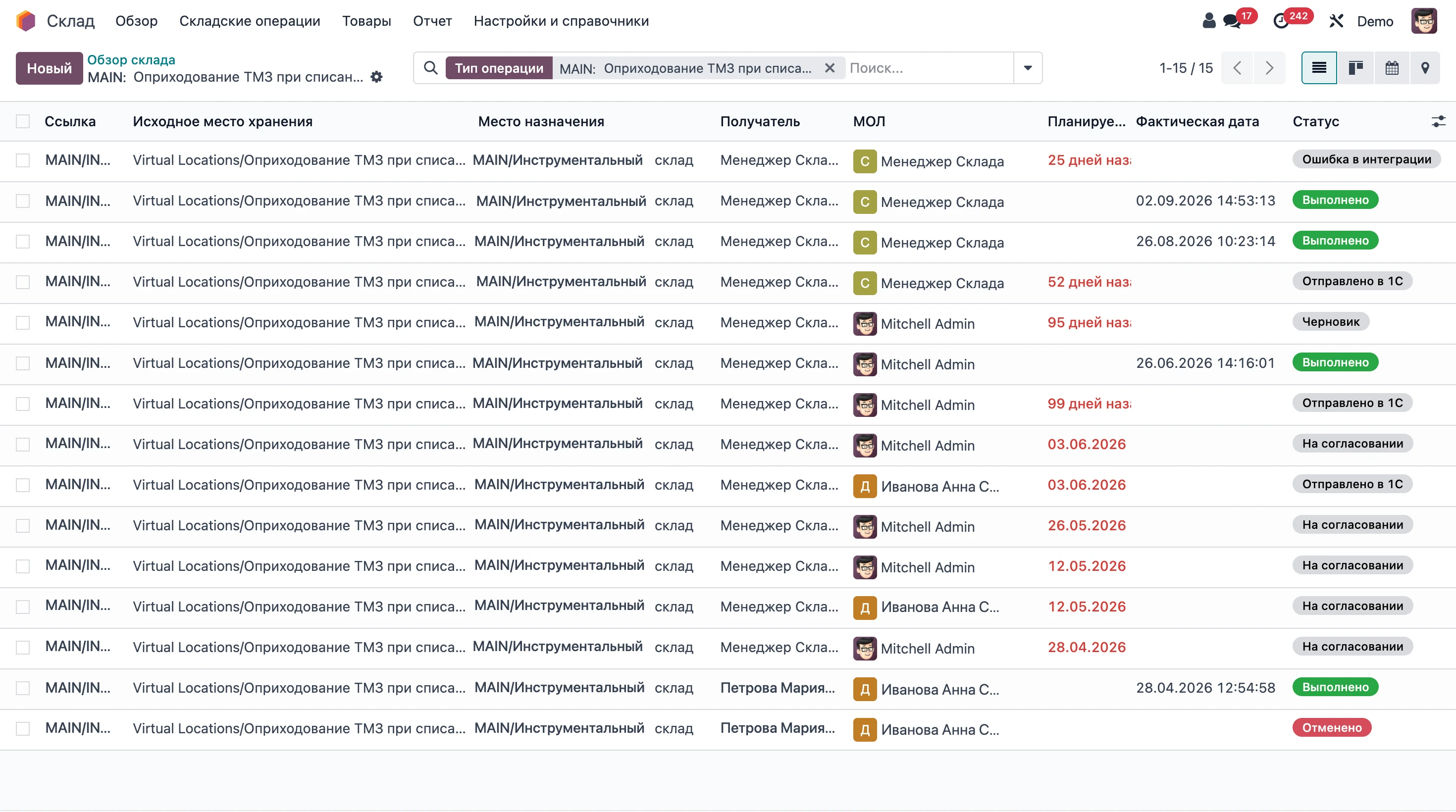Follow the Обзор склада breadcrumb link

pos(131,60)
